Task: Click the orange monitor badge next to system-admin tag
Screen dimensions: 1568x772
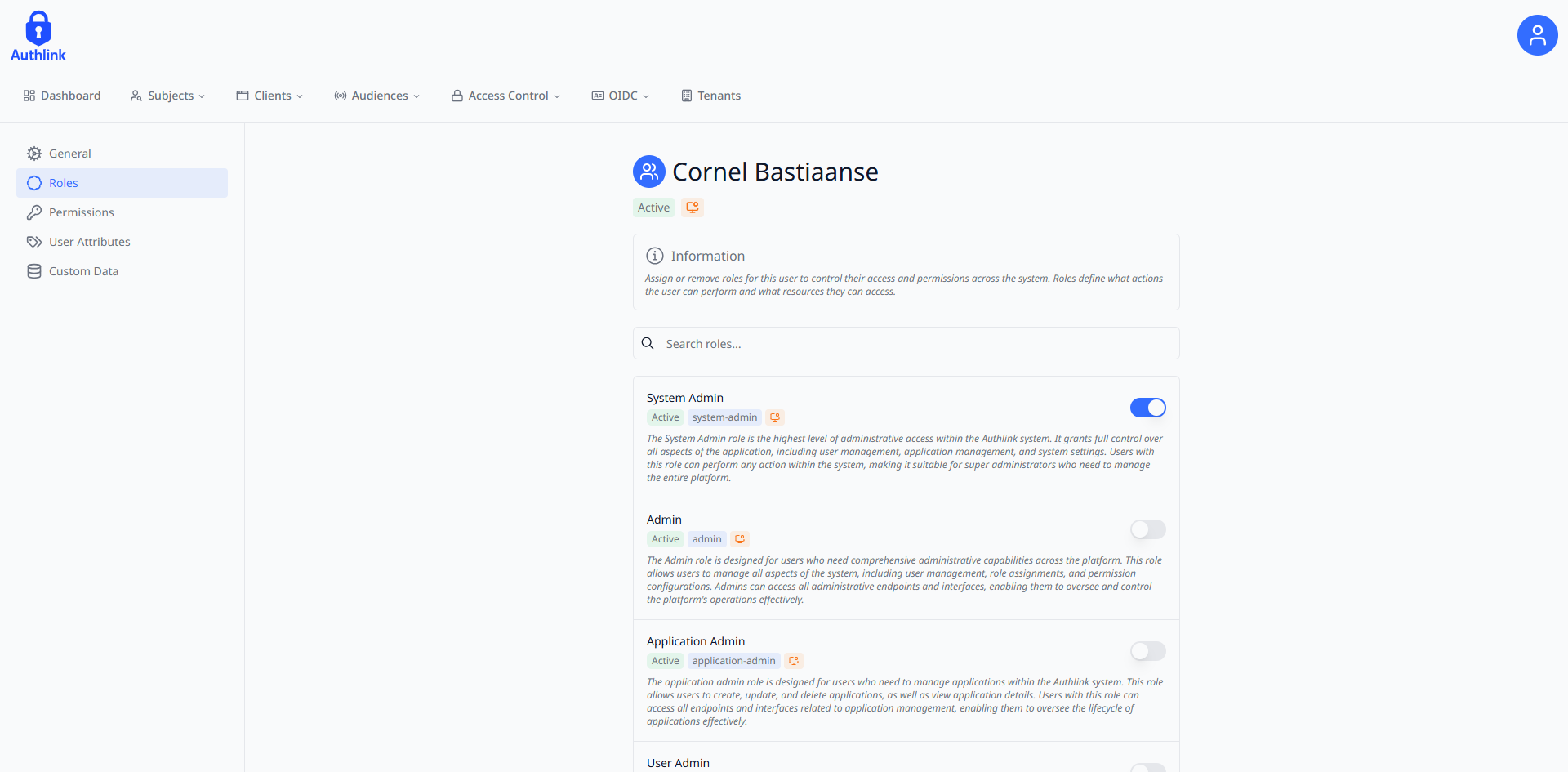Action: (x=774, y=417)
